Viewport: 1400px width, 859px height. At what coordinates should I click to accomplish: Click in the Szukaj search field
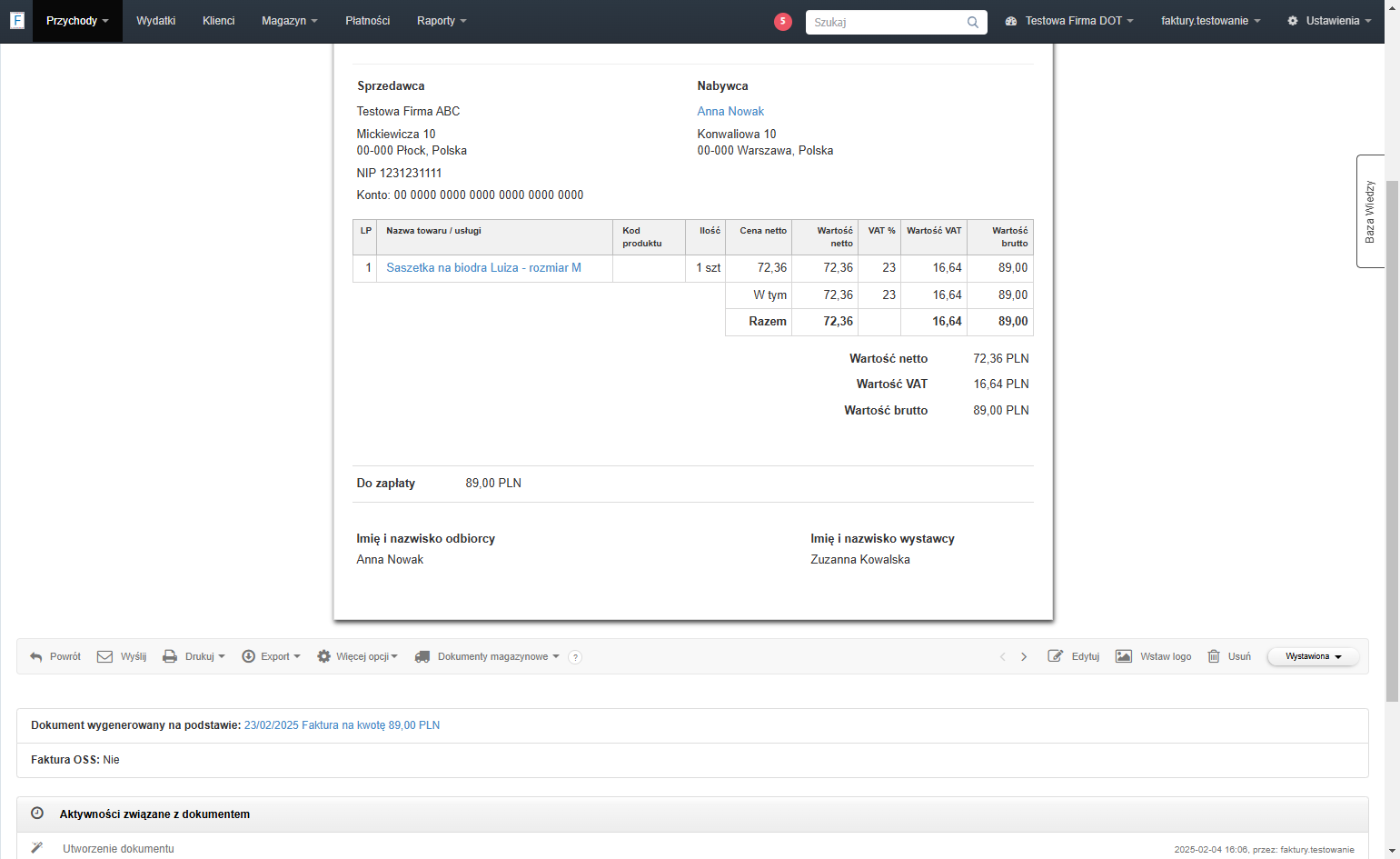(x=885, y=22)
